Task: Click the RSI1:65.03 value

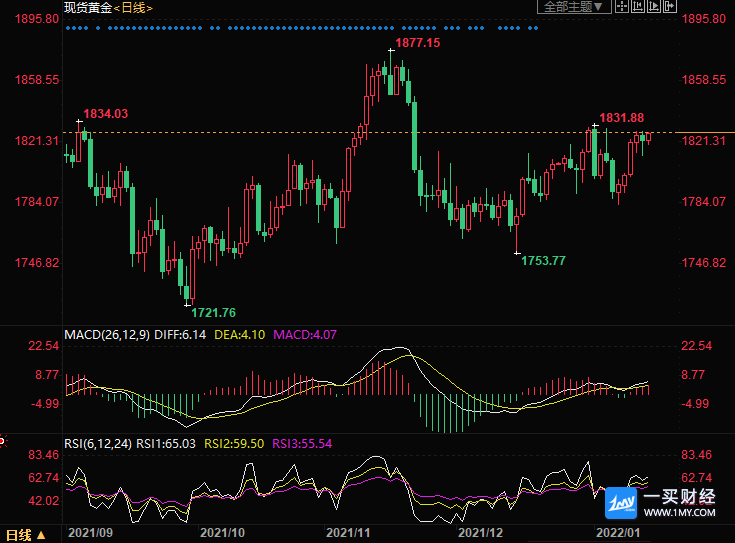Action: [166, 444]
